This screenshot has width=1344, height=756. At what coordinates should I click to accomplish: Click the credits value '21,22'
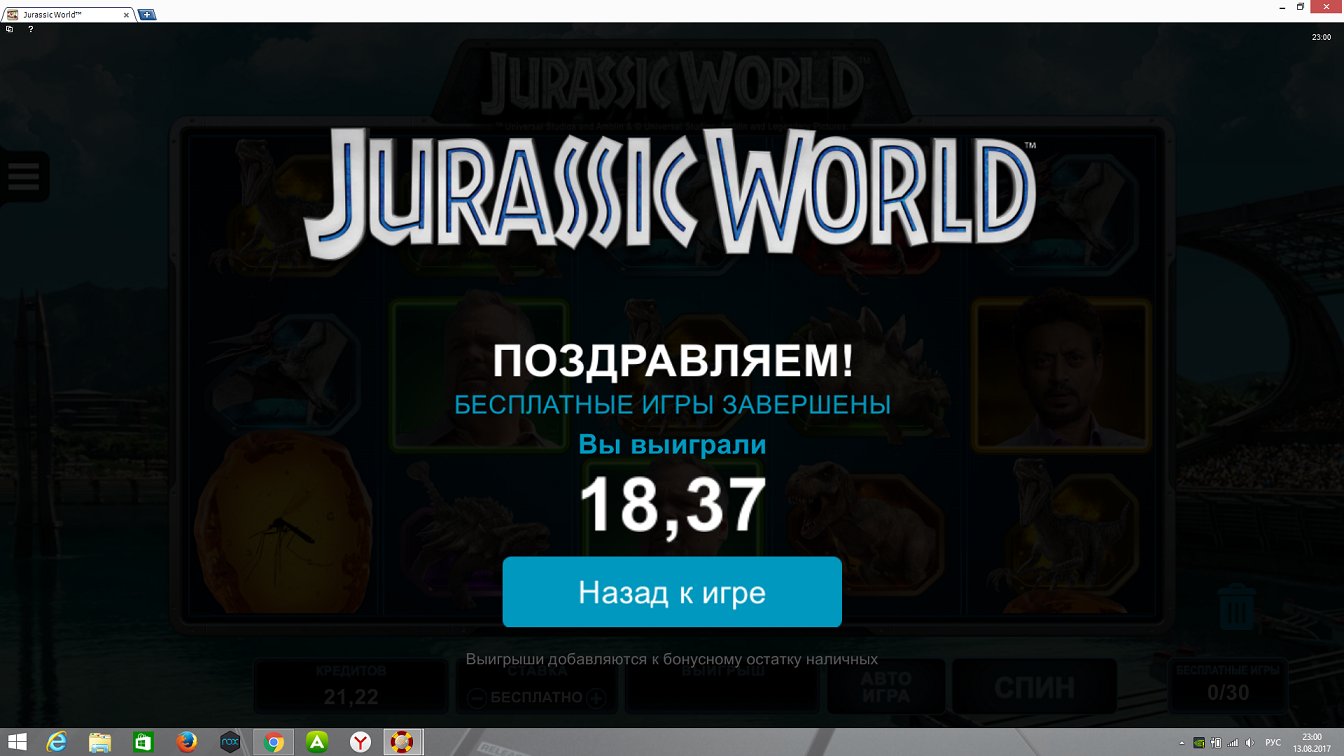coord(351,696)
